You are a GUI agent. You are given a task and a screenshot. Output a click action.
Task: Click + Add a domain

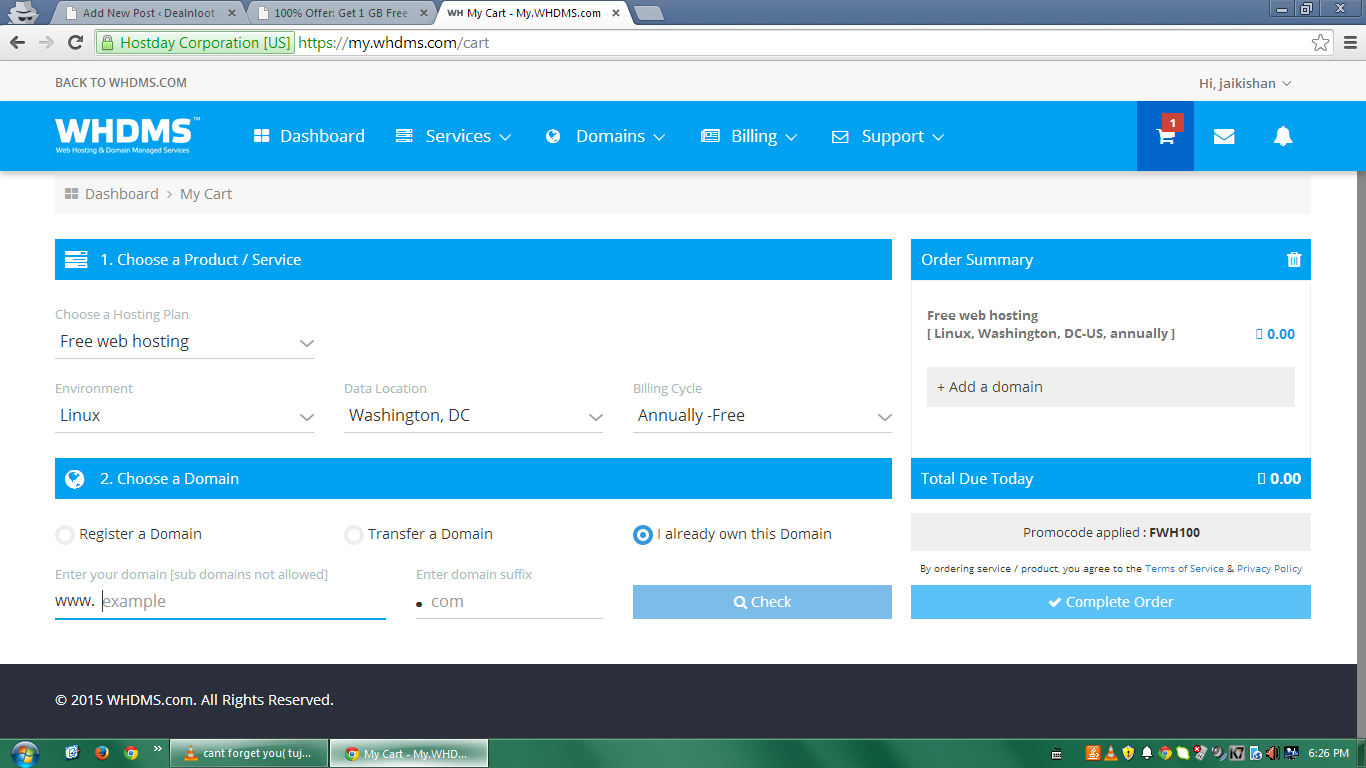coord(1110,387)
